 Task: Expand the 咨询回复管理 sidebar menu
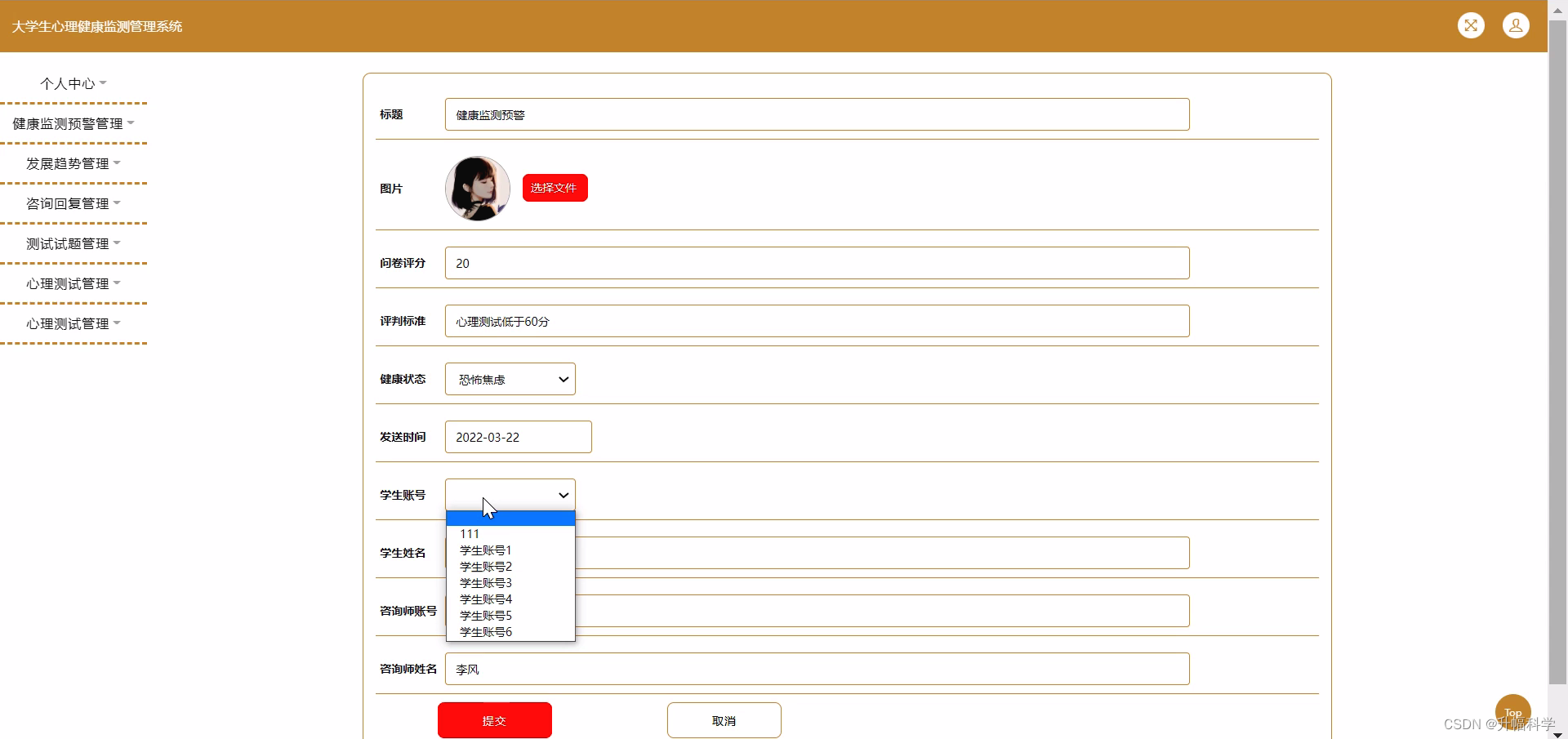point(69,203)
